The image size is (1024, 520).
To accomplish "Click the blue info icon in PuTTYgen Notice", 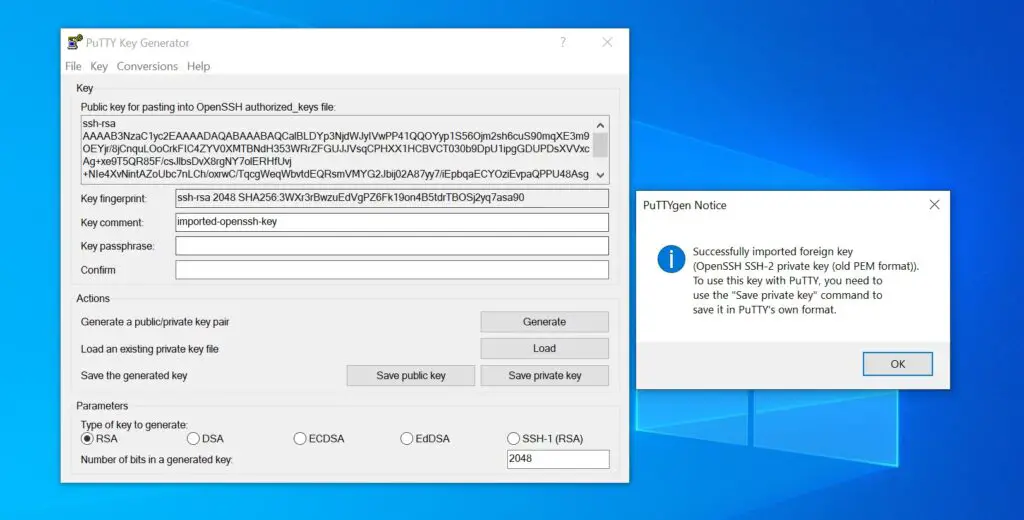I will point(671,259).
